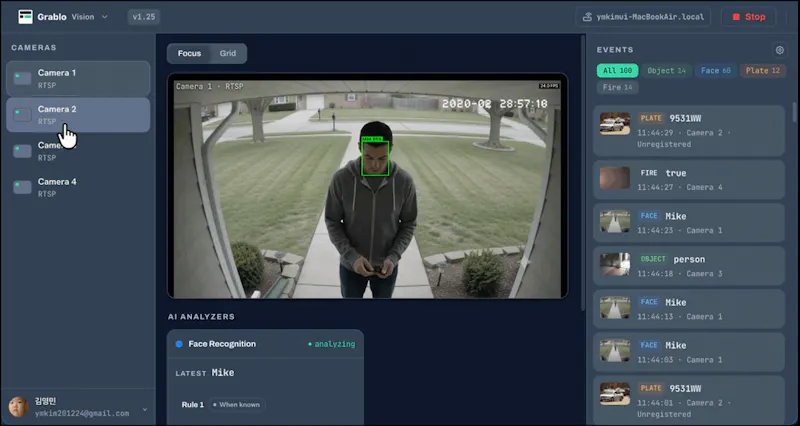Screen dimensions: 800x426
Task: Open the Mike 11:44:03 event thumbnail
Action: (615, 350)
